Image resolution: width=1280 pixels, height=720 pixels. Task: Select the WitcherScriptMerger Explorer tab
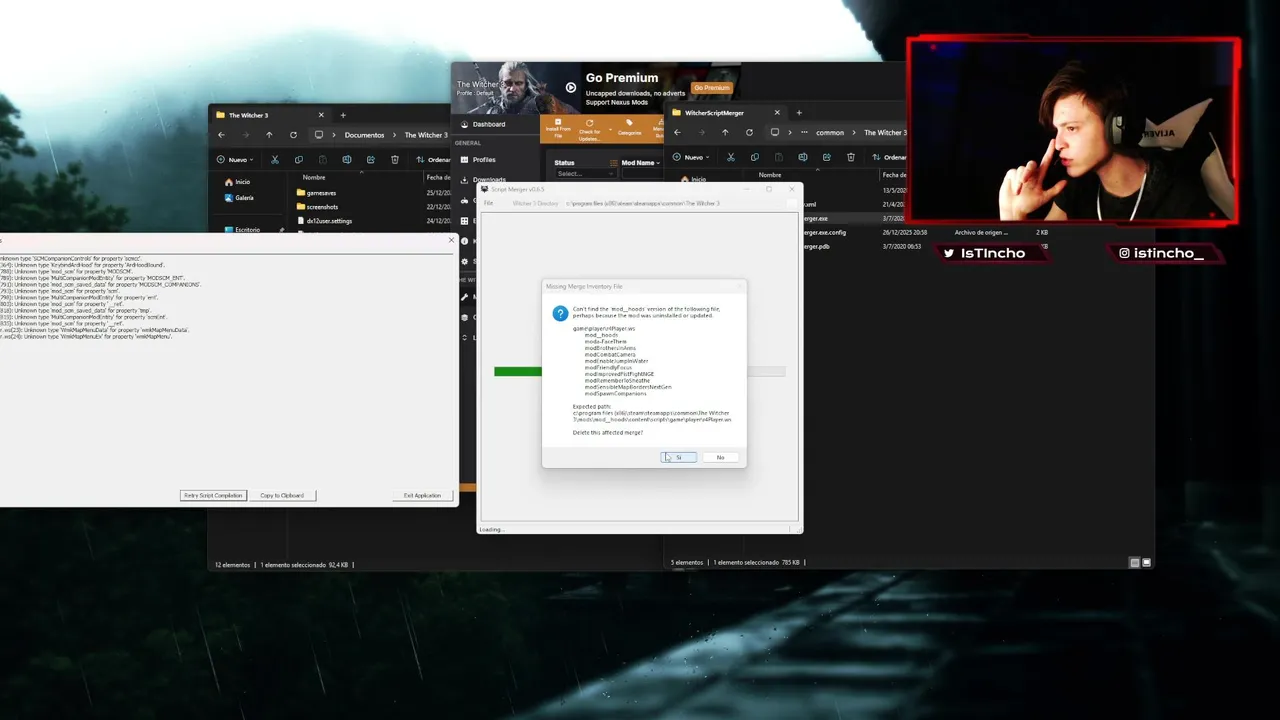pyautogui.click(x=724, y=113)
